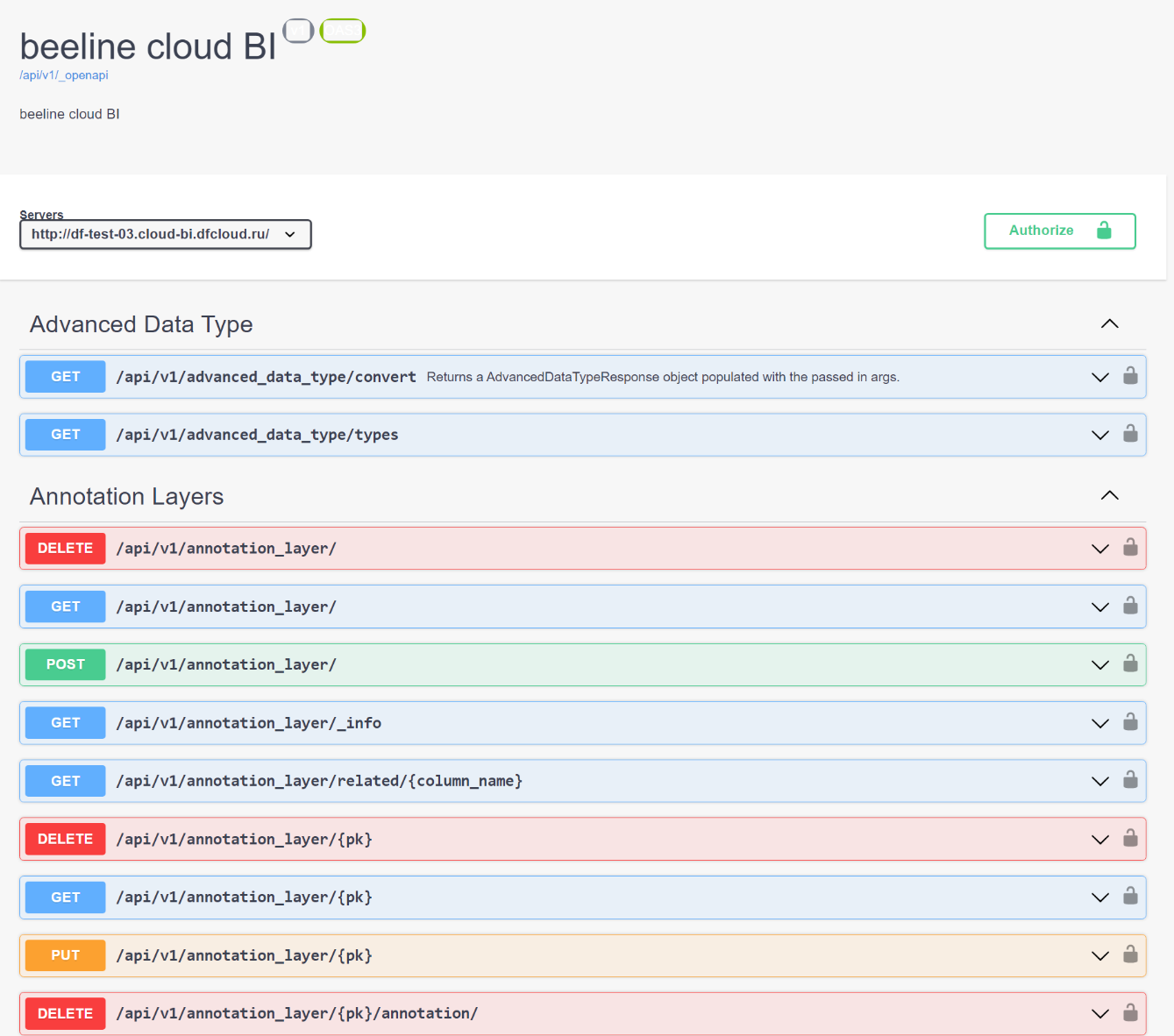1174x1036 pixels.
Task: Click the lock icon for advanced_data_type/convert endpoint
Action: click(x=1130, y=376)
